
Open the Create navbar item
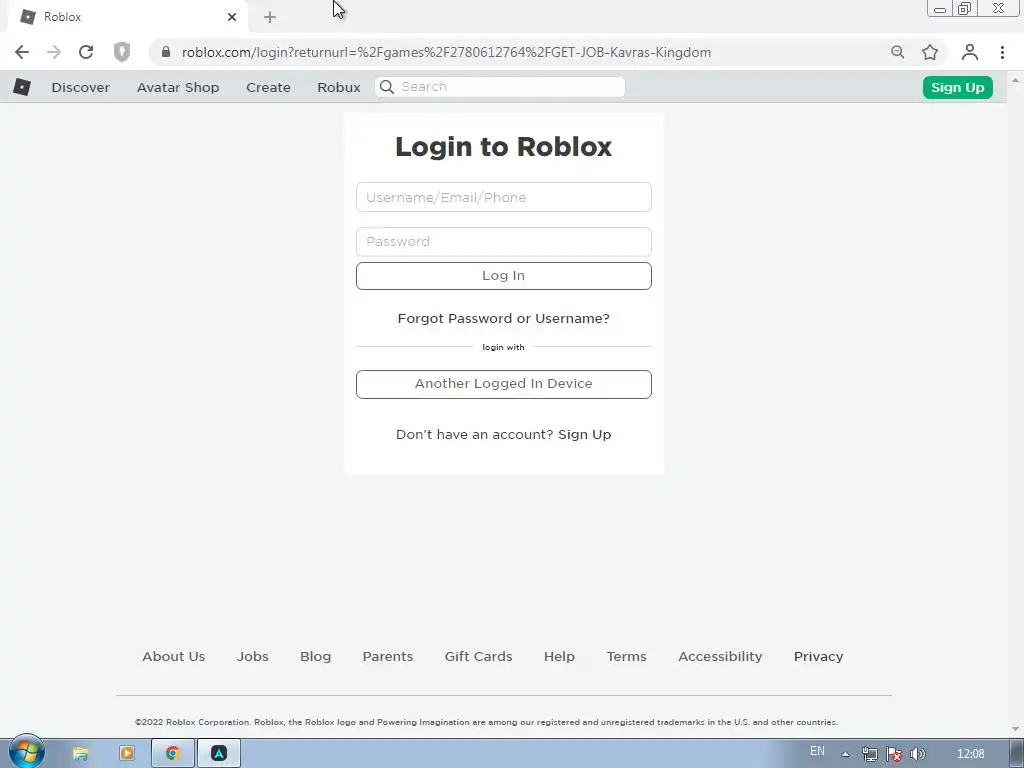tap(268, 88)
